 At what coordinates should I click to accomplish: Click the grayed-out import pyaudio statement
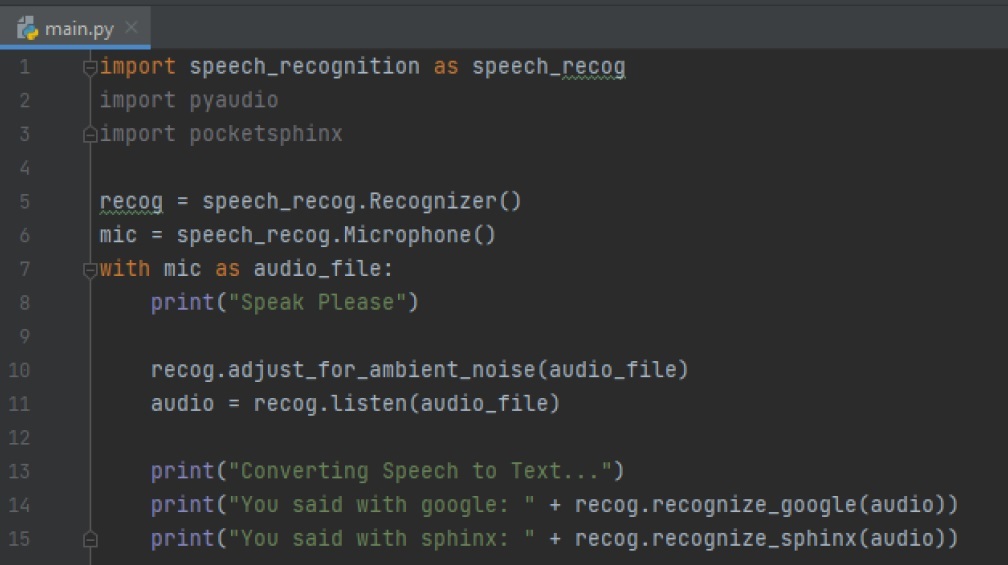pos(188,101)
